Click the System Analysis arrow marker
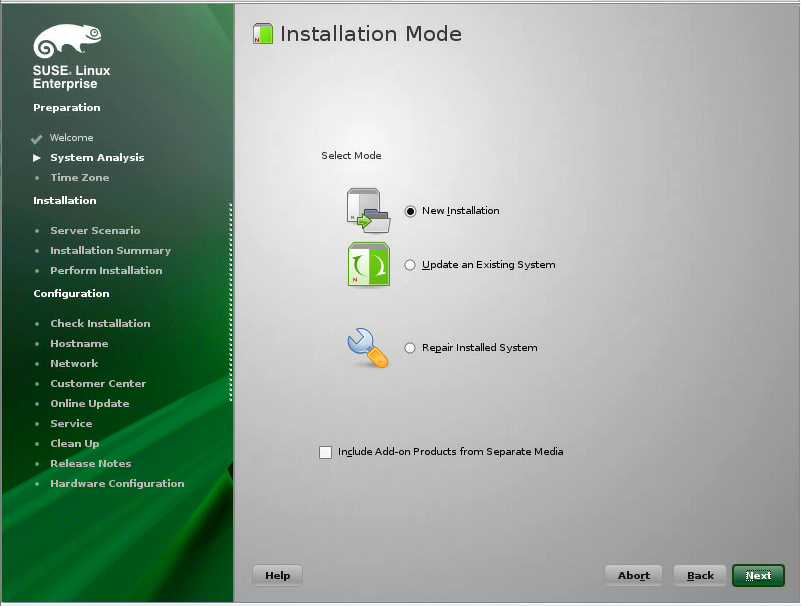801x606 pixels. [x=37, y=158]
